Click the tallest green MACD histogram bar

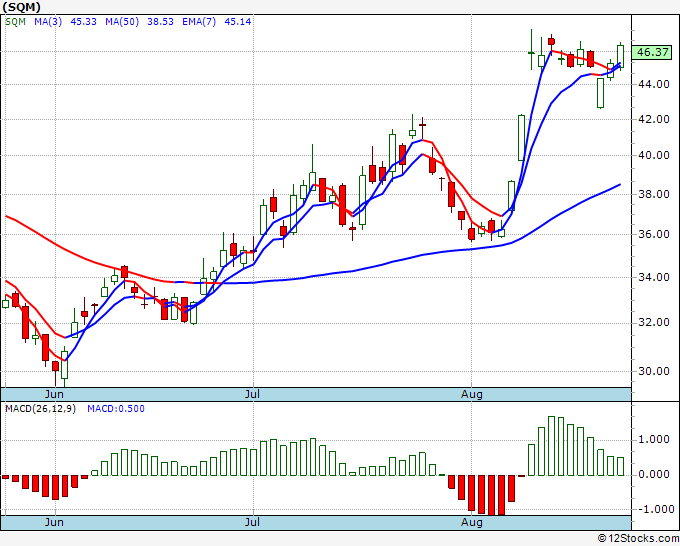tap(551, 446)
